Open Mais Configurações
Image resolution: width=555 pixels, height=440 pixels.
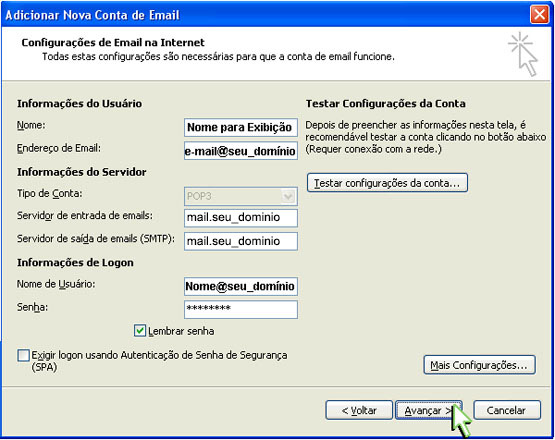click(479, 365)
